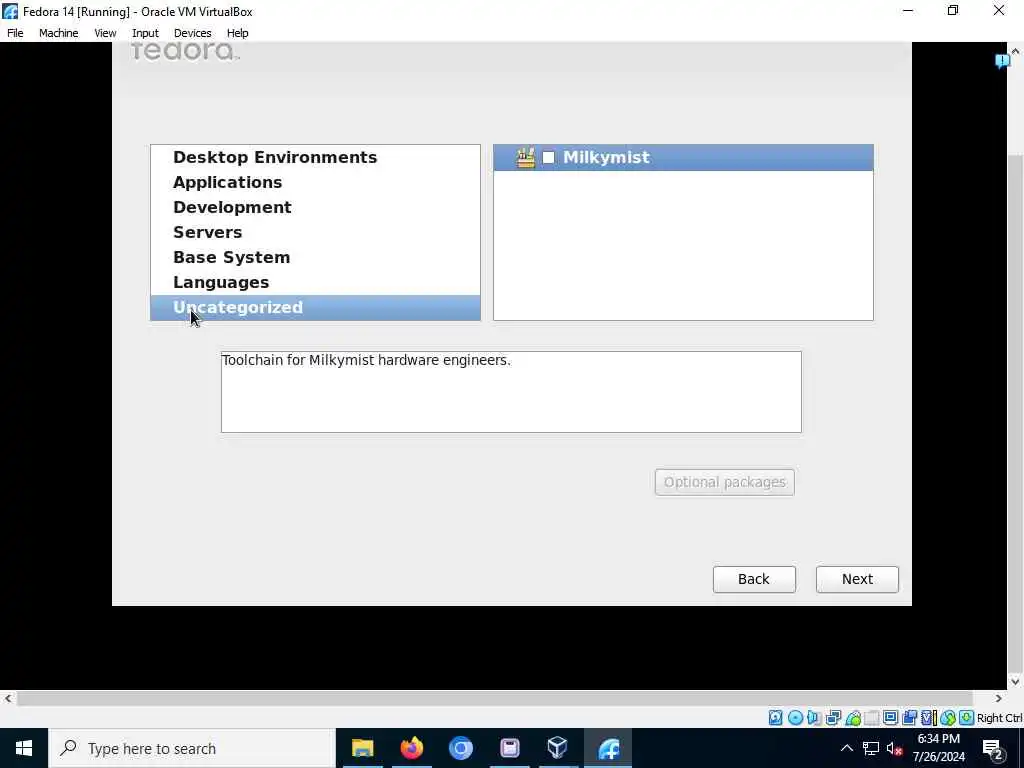Click the network adapters indicator icon

[833, 718]
